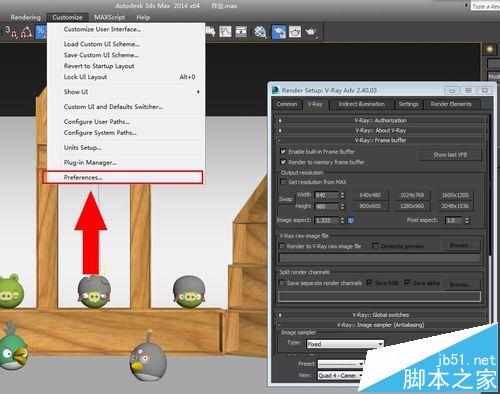The height and width of the screenshot is (394, 500).
Task: Click the Pixel aspect spinner arrows
Action: [x=467, y=220]
